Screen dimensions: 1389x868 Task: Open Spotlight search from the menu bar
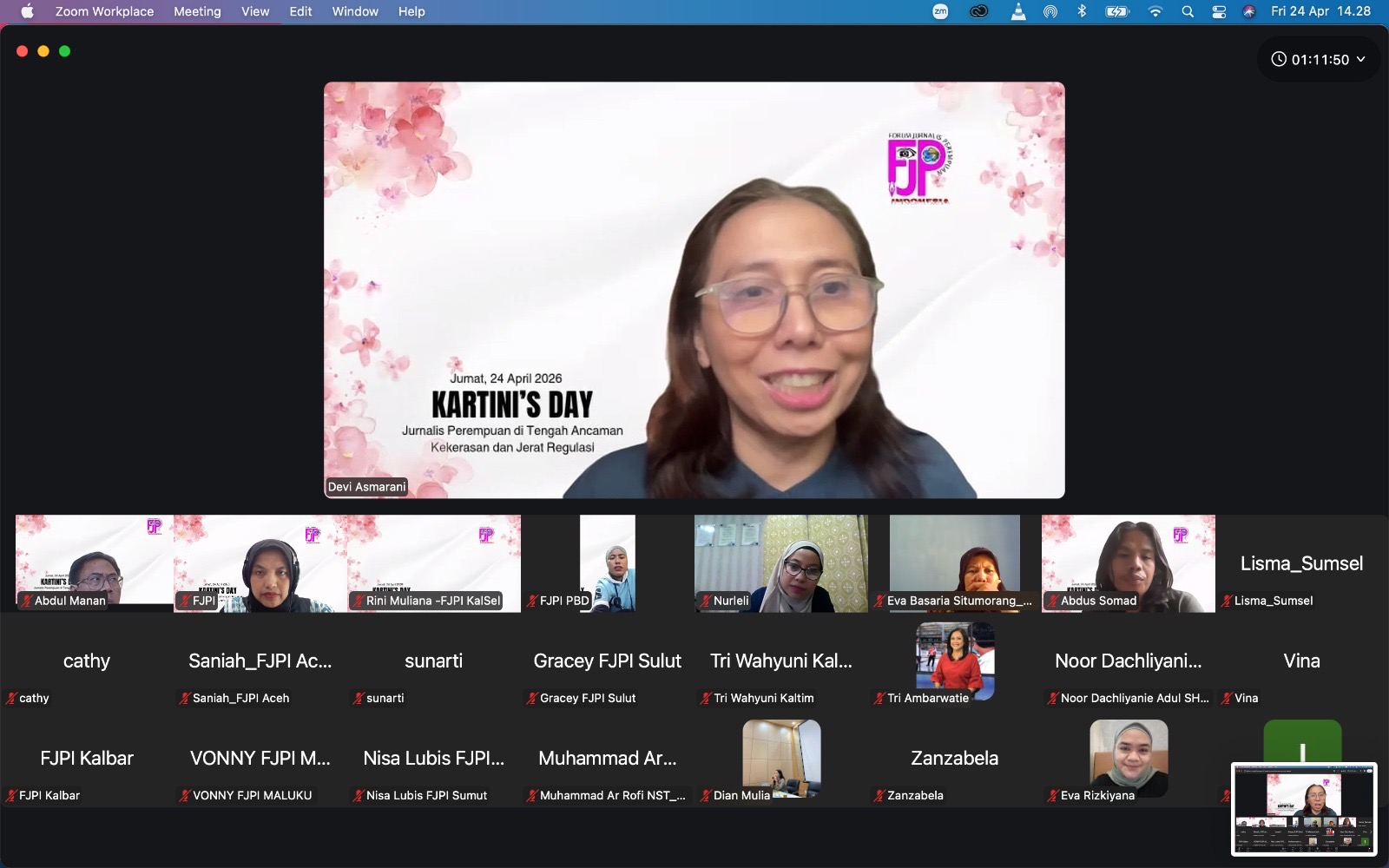(x=1187, y=12)
